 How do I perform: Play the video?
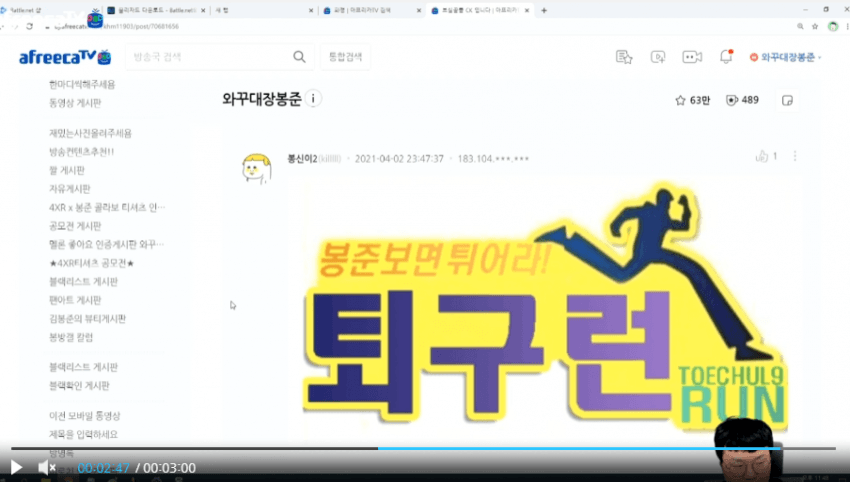click(x=16, y=467)
